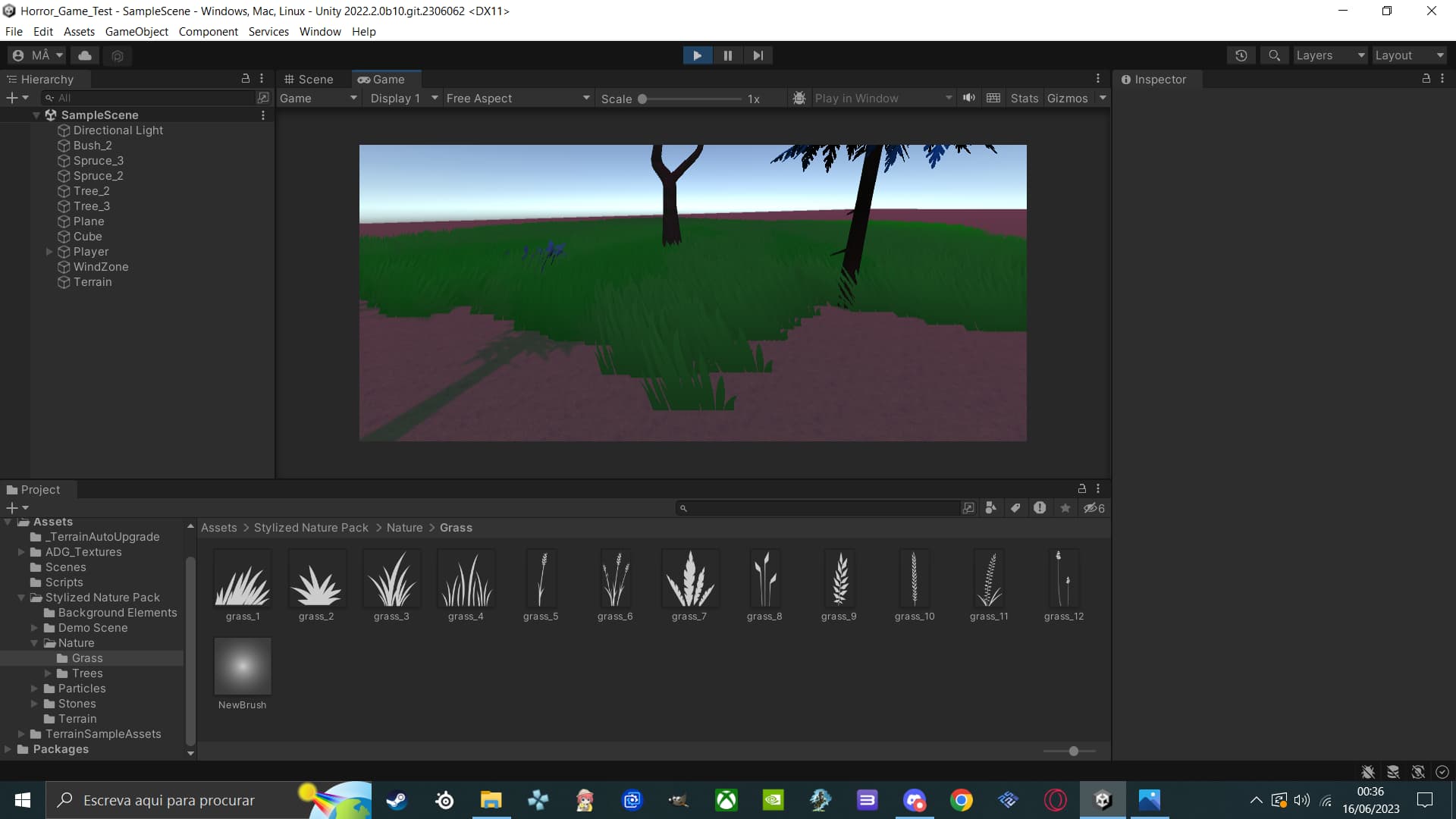Open the Free Aspect ratio dropdown

[518, 98]
